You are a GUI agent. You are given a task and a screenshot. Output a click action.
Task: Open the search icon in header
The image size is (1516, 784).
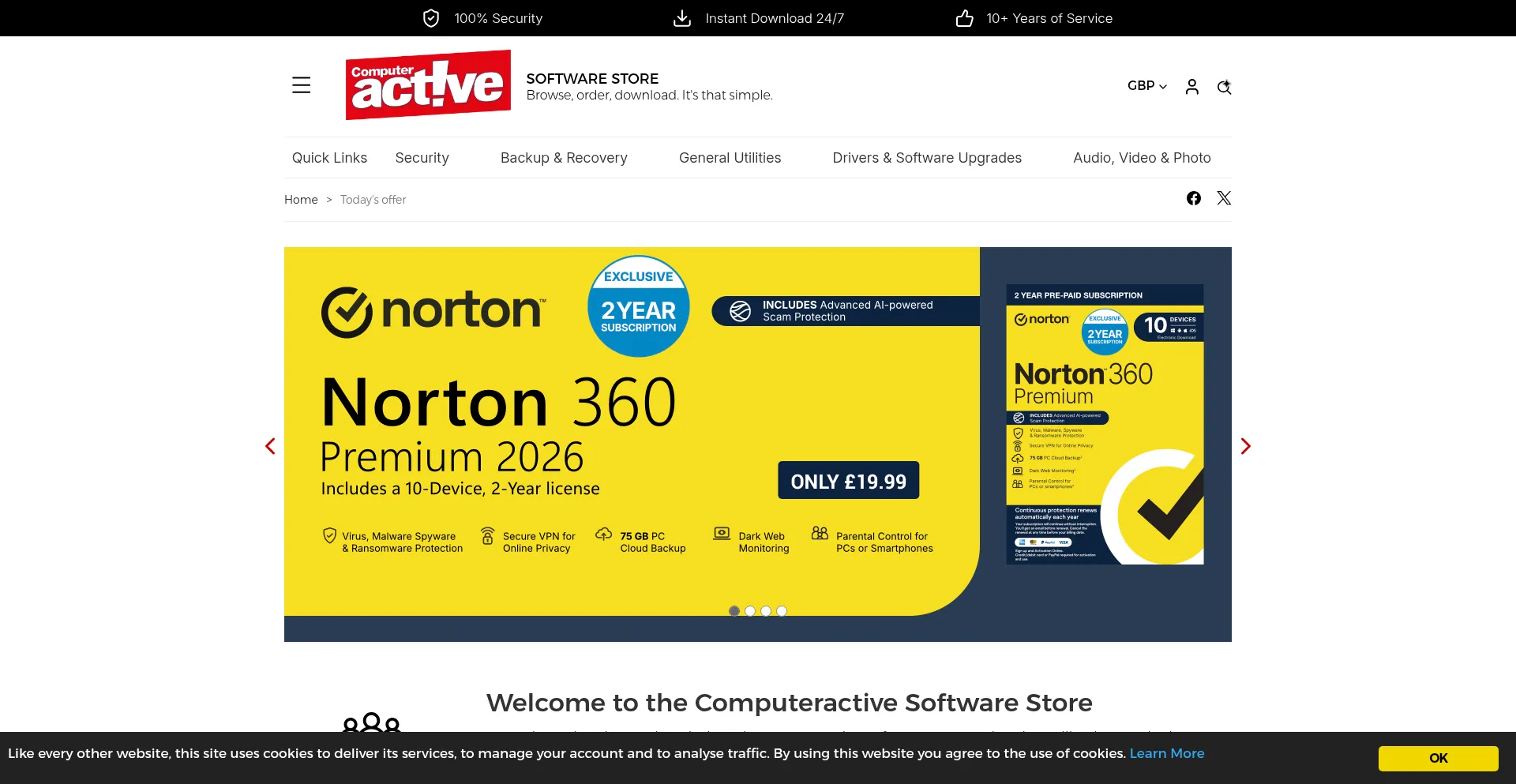click(x=1224, y=86)
